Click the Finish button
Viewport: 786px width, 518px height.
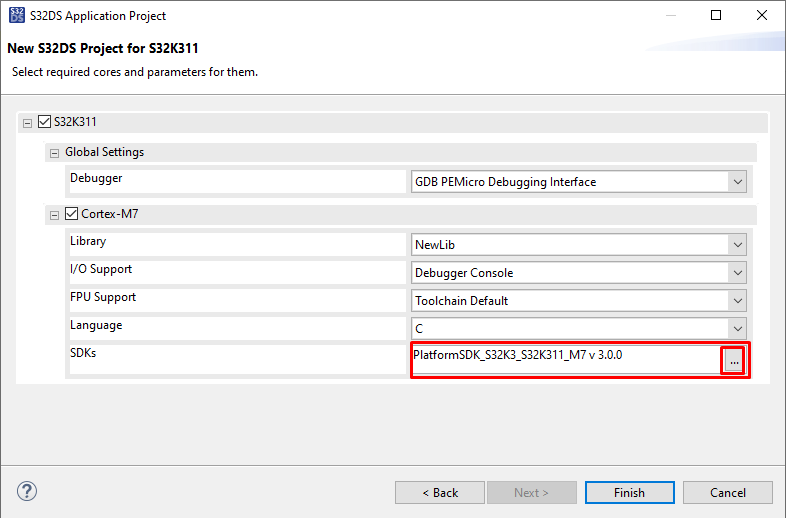(629, 492)
